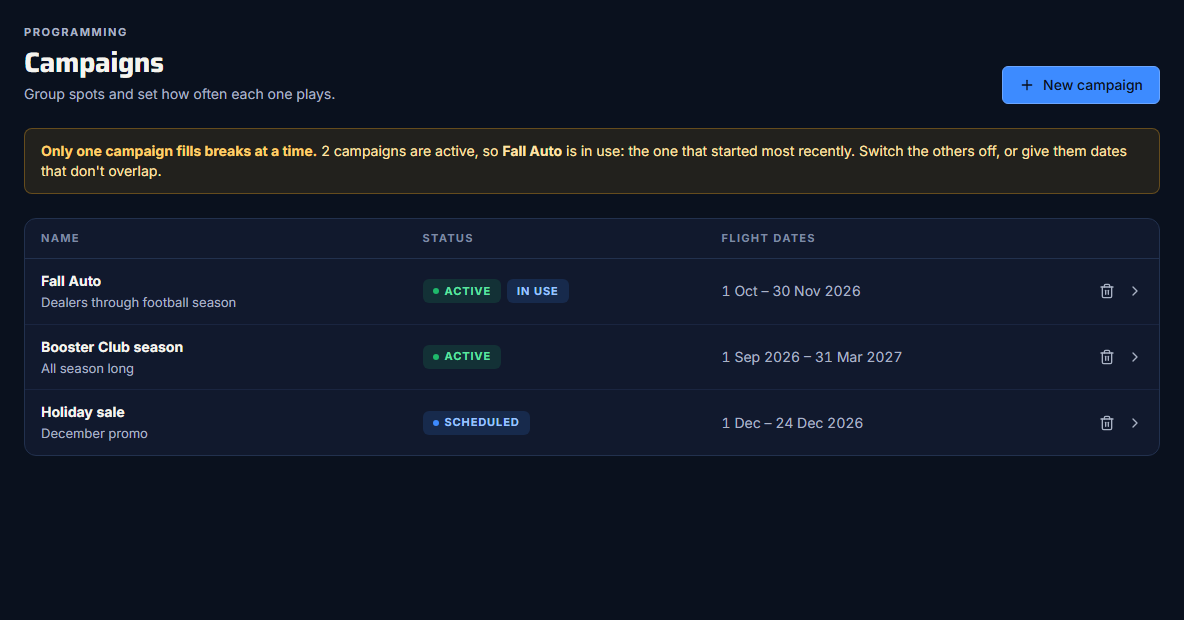Click the Status column header
The image size is (1184, 620).
point(448,238)
